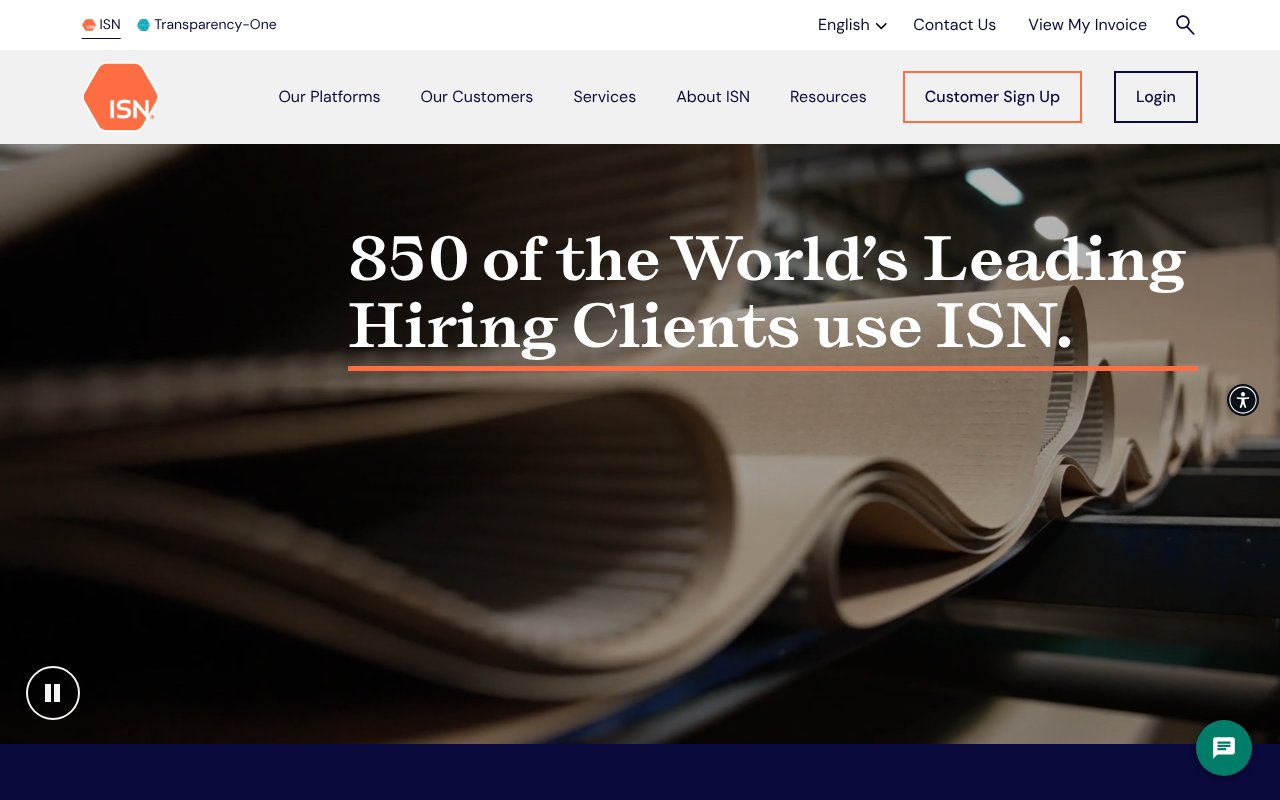Viewport: 1280px width, 800px height.
Task: Open the Our Platforms menu
Action: click(329, 97)
